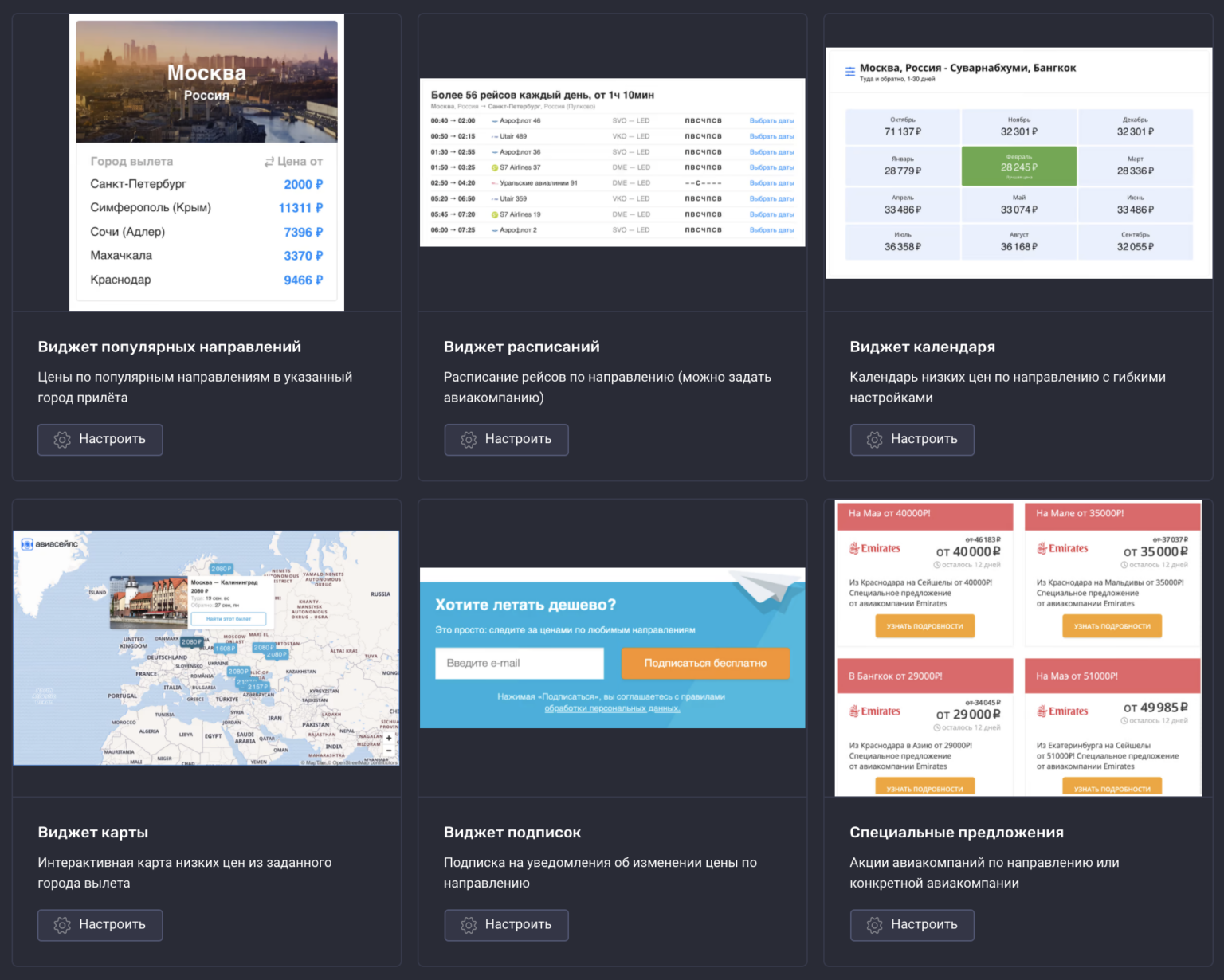Viewport: 1224px width, 980px height.
Task: Click gear icon in map widget button
Action: point(62,925)
